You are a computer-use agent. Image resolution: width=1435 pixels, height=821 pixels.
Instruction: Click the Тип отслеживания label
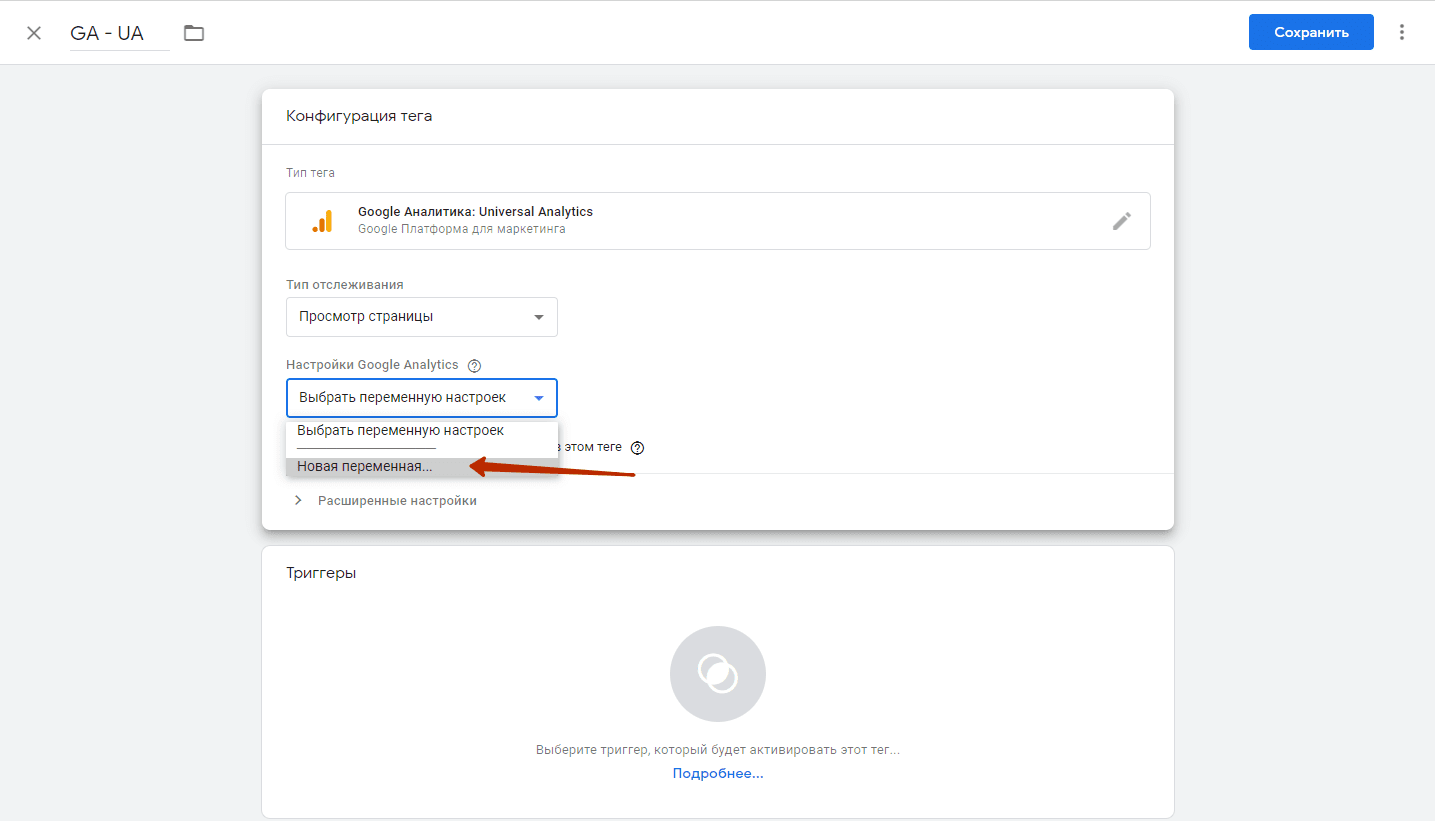click(345, 285)
